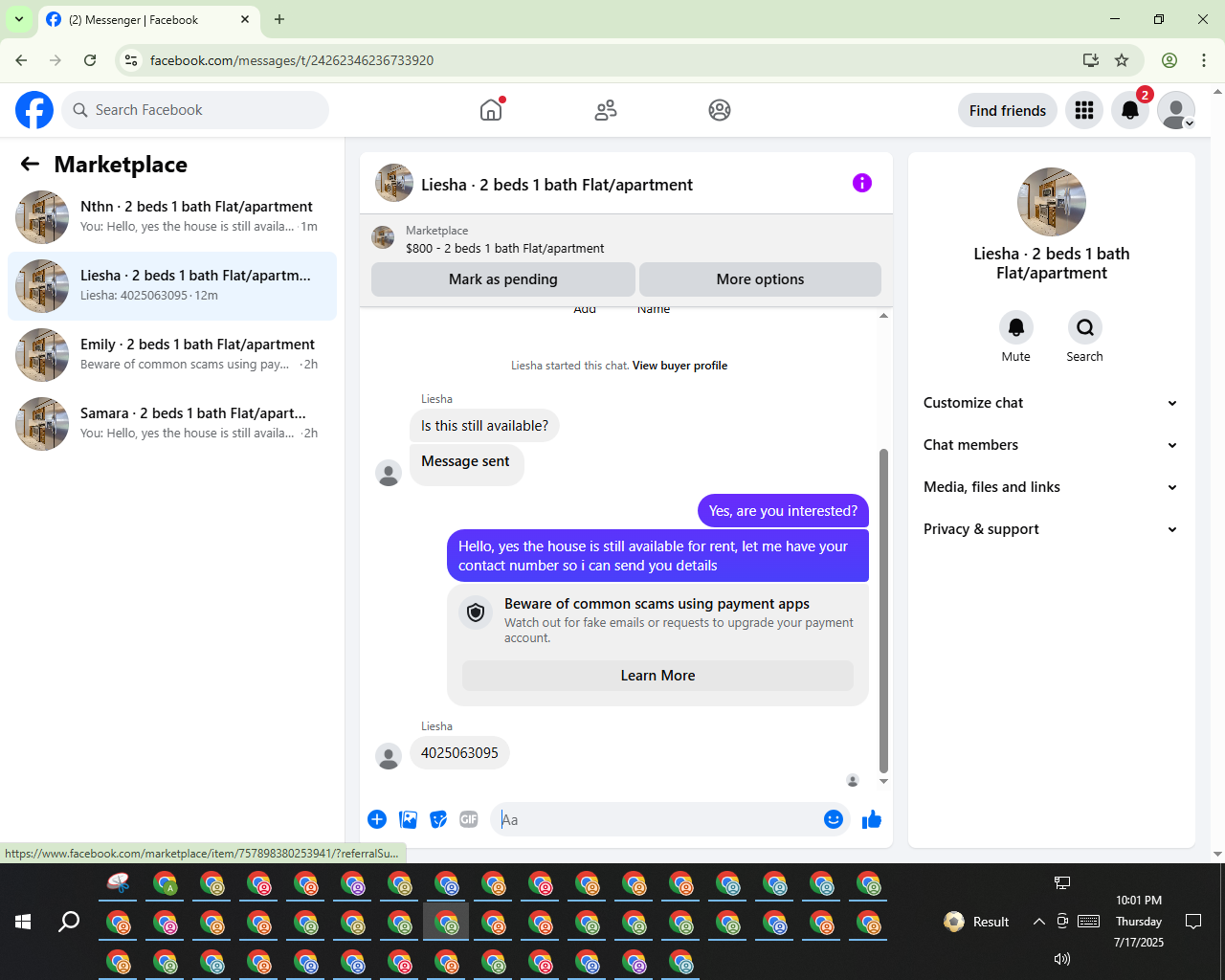Open the account profile menu avatar
This screenshot has height=980, width=1225.
click(1176, 110)
